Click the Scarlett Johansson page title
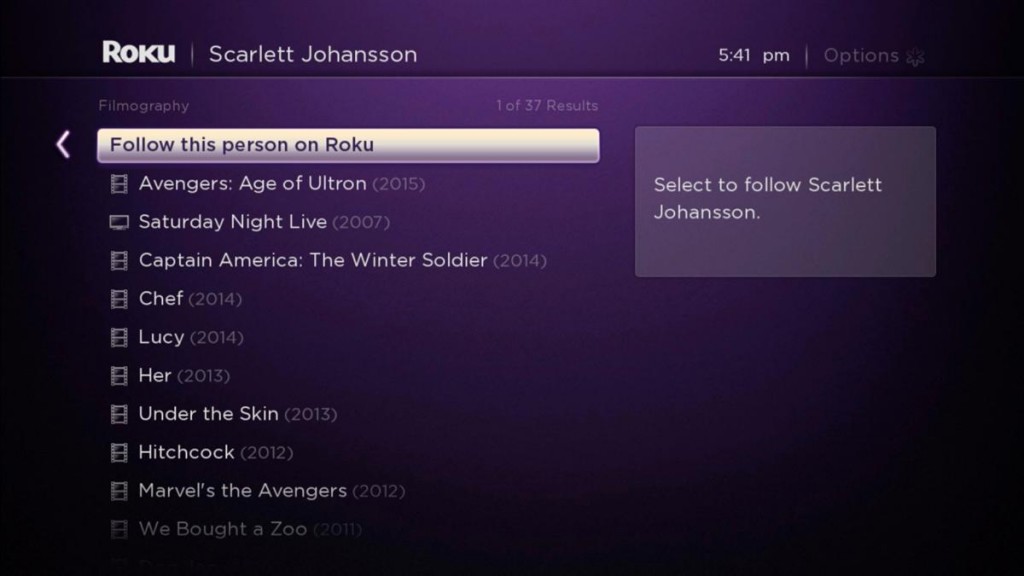1024x576 pixels. 312,55
